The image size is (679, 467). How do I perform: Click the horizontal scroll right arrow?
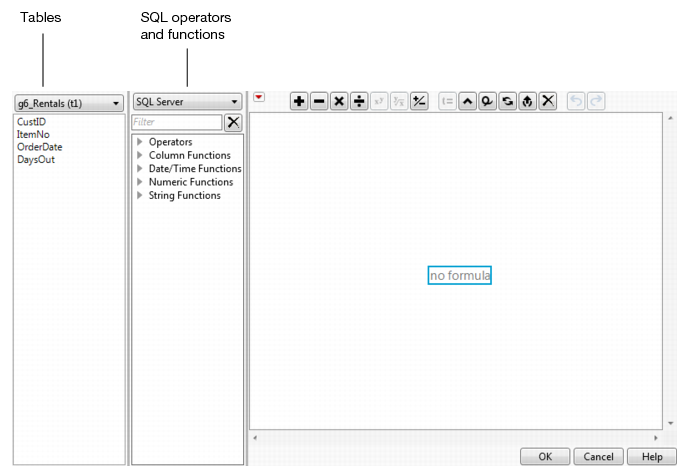pyautogui.click(x=656, y=438)
